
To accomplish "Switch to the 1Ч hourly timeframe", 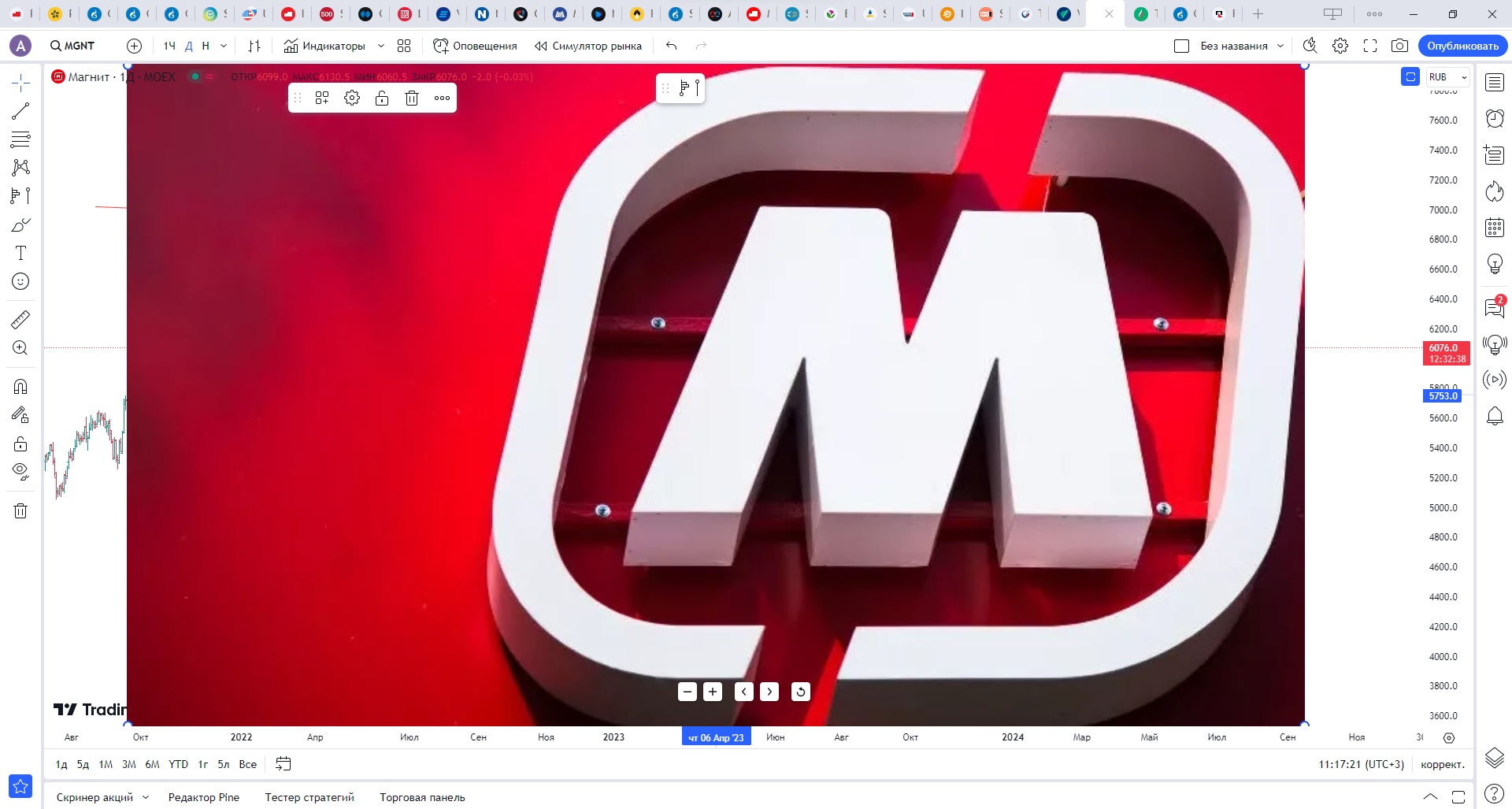I will pos(169,46).
